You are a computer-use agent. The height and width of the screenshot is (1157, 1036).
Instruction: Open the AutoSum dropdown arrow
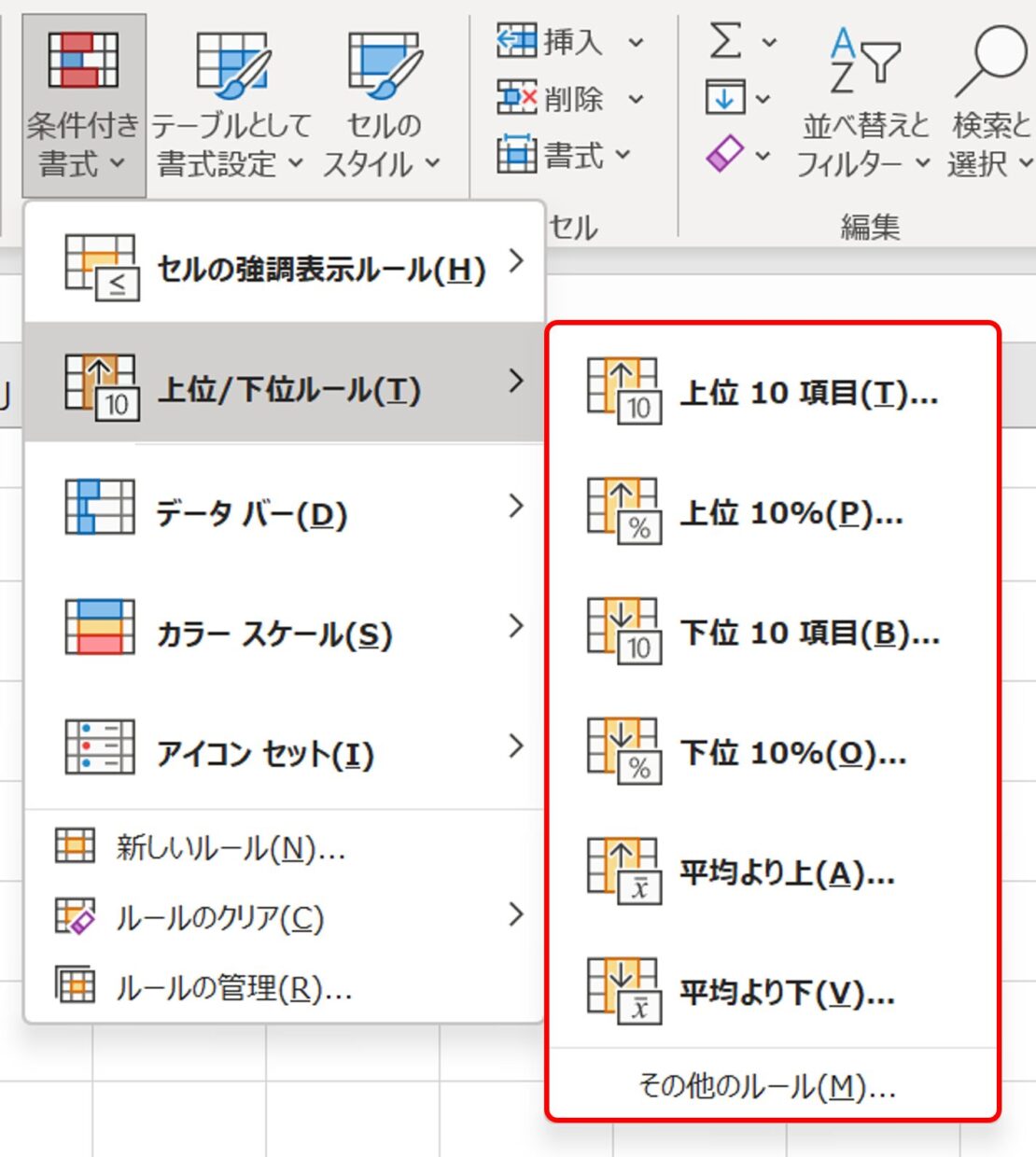click(769, 43)
